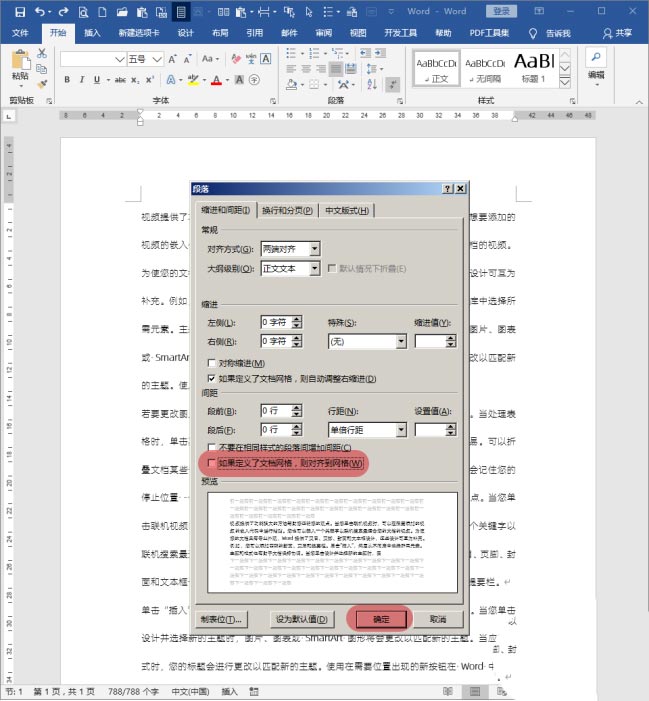
Task: Open the dialog help question mark
Action: [445, 188]
